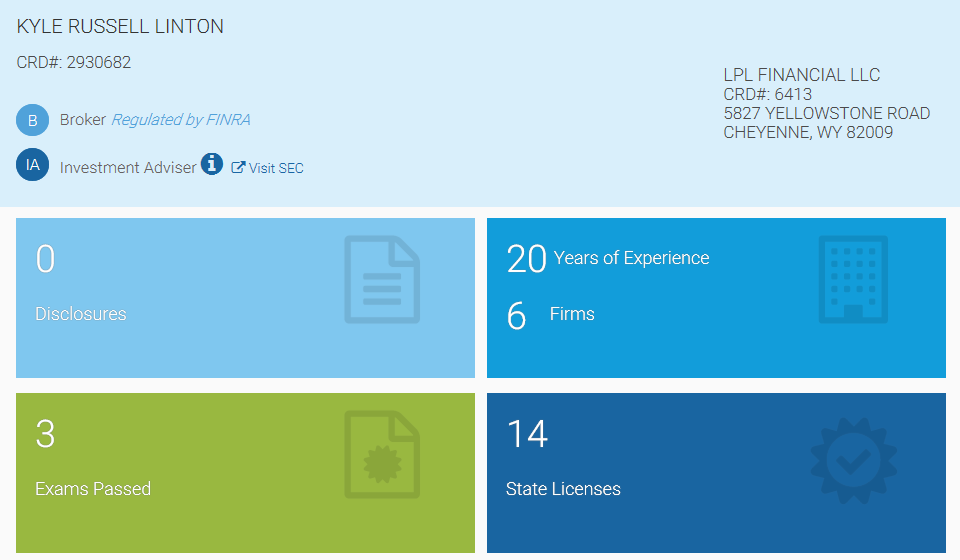Click the document icon in Disclosures tile
This screenshot has height=560, width=960.
click(382, 279)
